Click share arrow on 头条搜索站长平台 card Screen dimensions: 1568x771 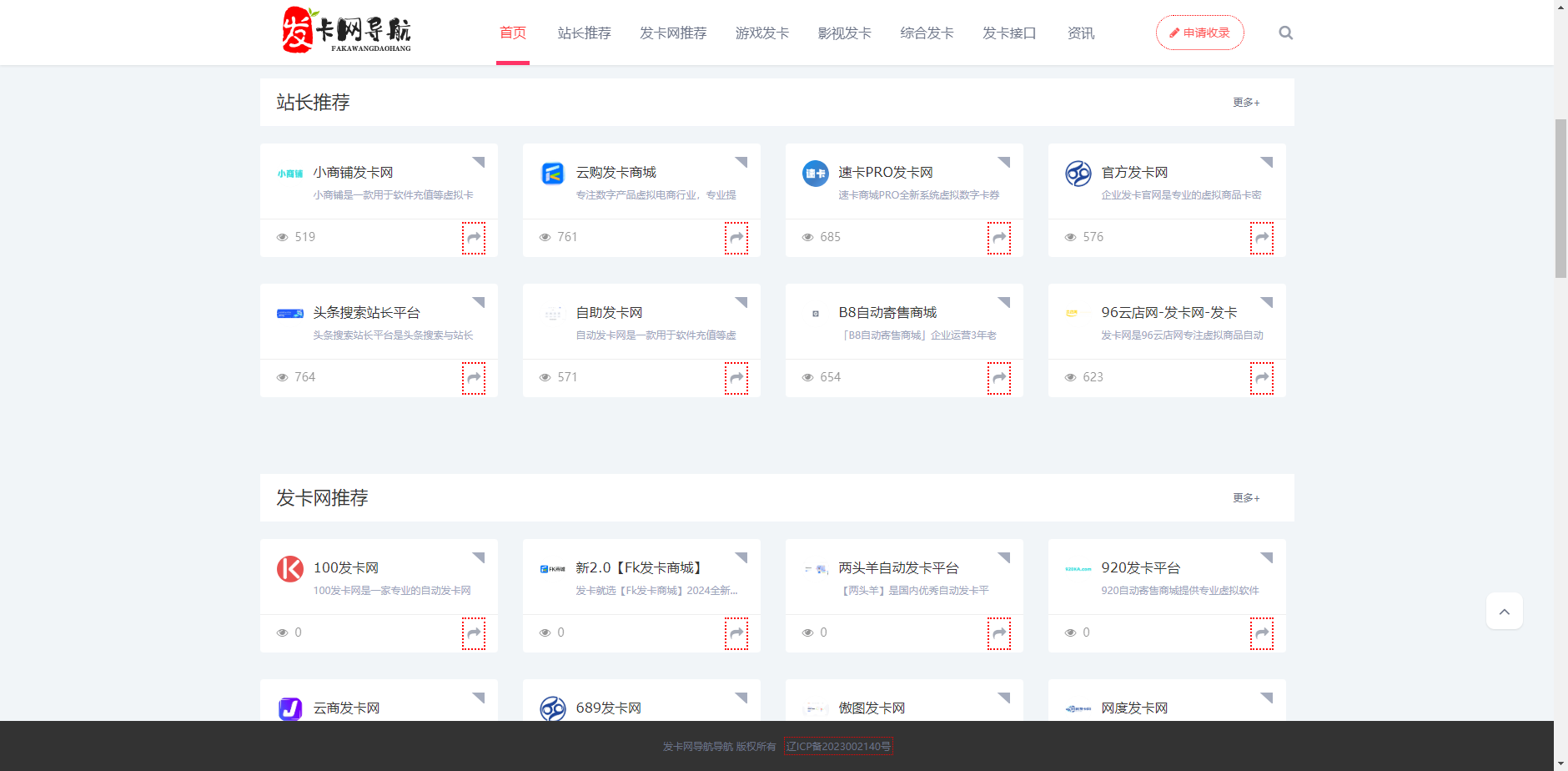(474, 378)
